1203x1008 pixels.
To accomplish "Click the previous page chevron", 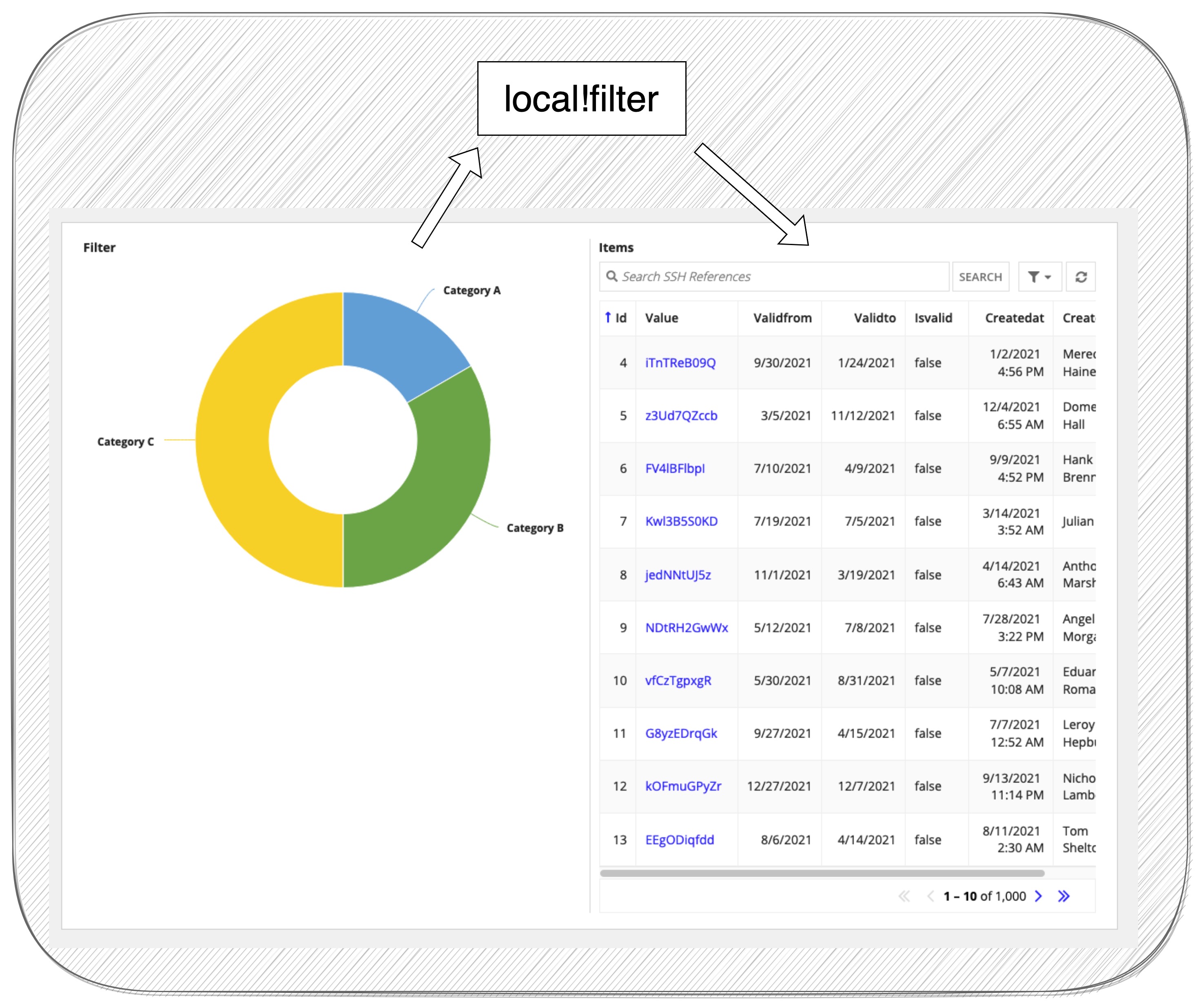I will coord(931,896).
